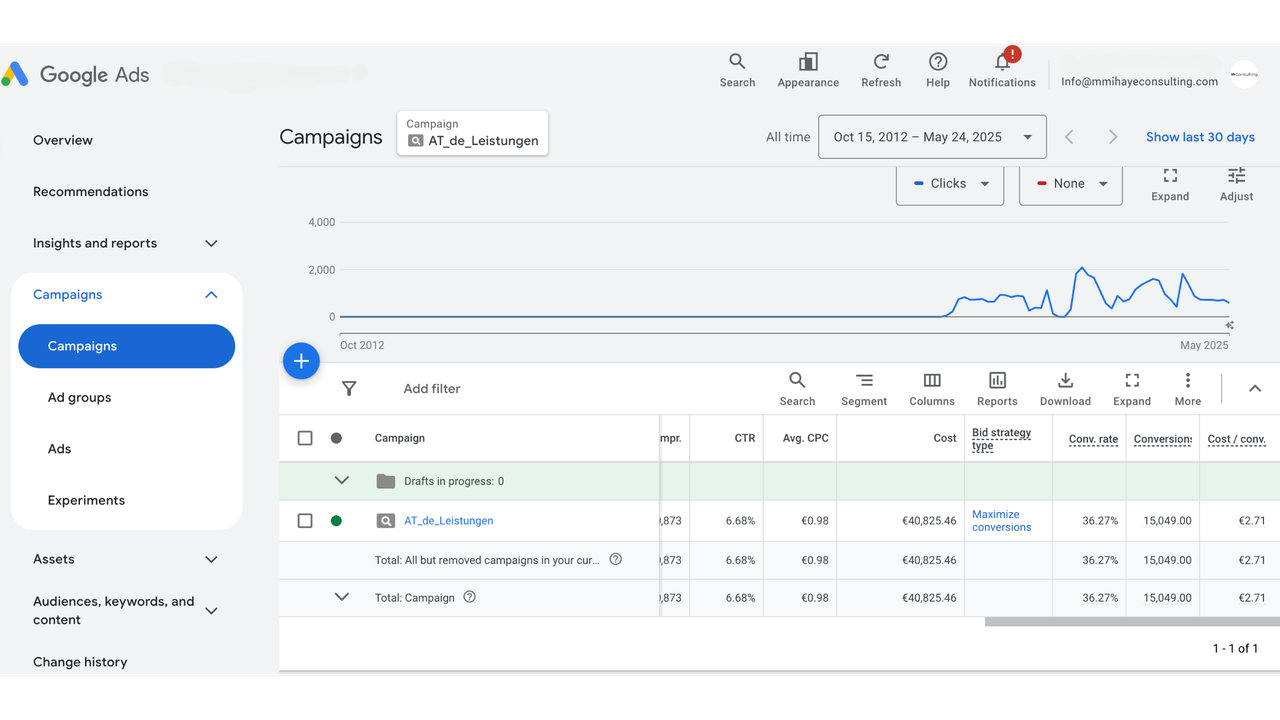This screenshot has width=1280, height=720.
Task: Open the Segment tool
Action: [x=864, y=389]
